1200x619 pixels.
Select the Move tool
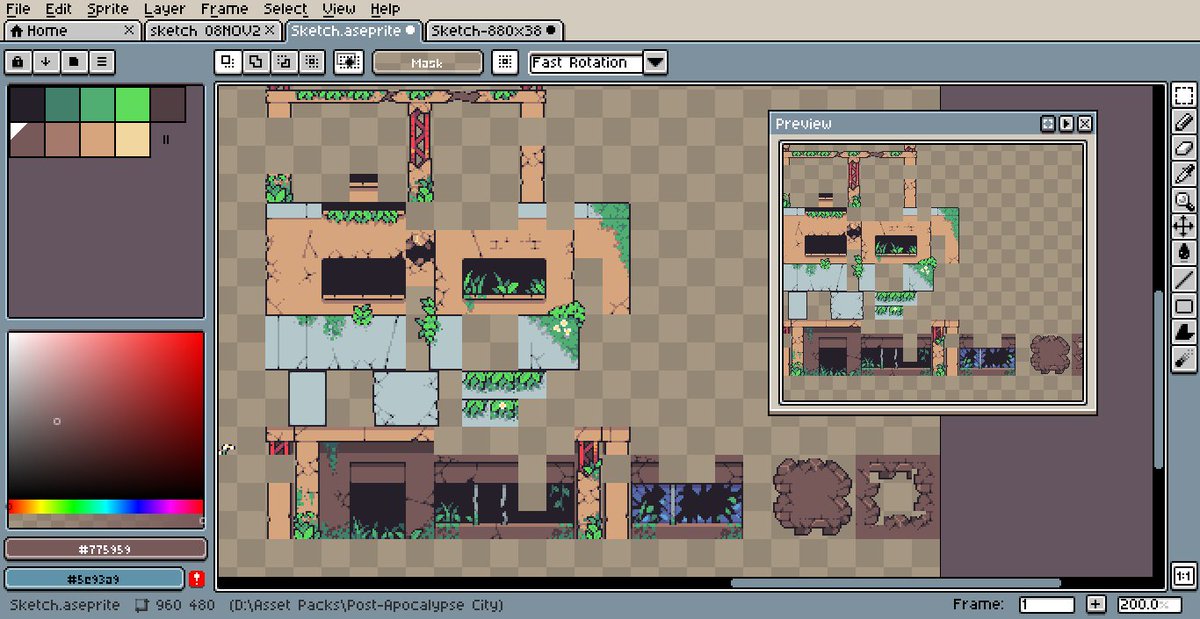click(1184, 226)
